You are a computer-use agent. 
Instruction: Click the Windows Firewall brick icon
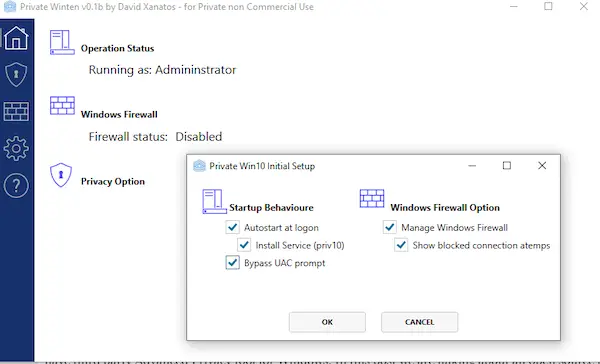62,106
